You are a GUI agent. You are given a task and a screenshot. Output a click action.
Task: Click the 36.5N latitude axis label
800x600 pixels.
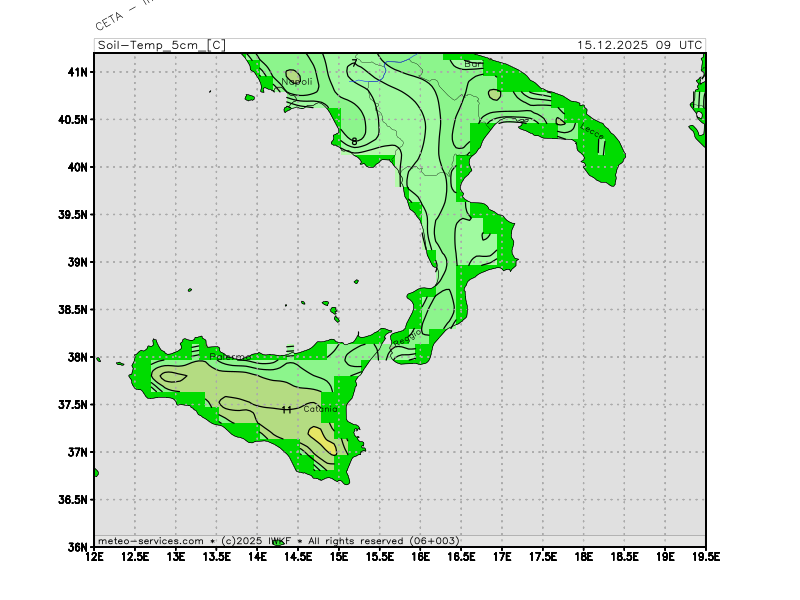click(x=75, y=500)
